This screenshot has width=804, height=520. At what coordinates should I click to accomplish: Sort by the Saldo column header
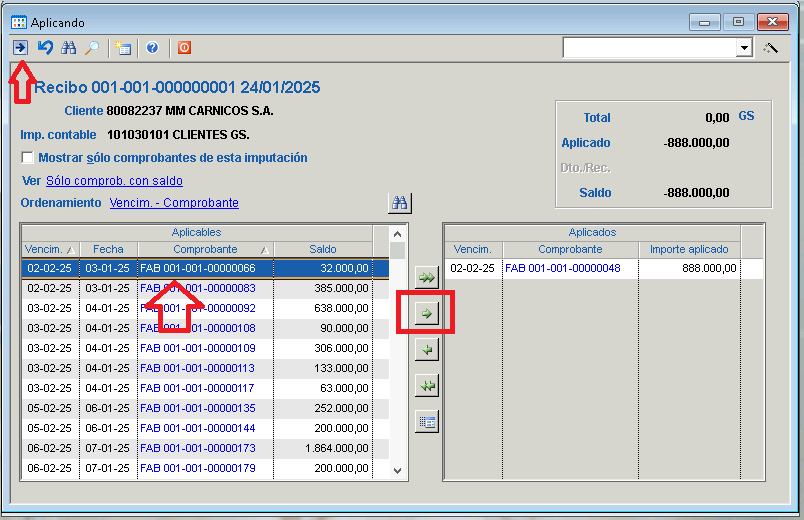coord(322,249)
